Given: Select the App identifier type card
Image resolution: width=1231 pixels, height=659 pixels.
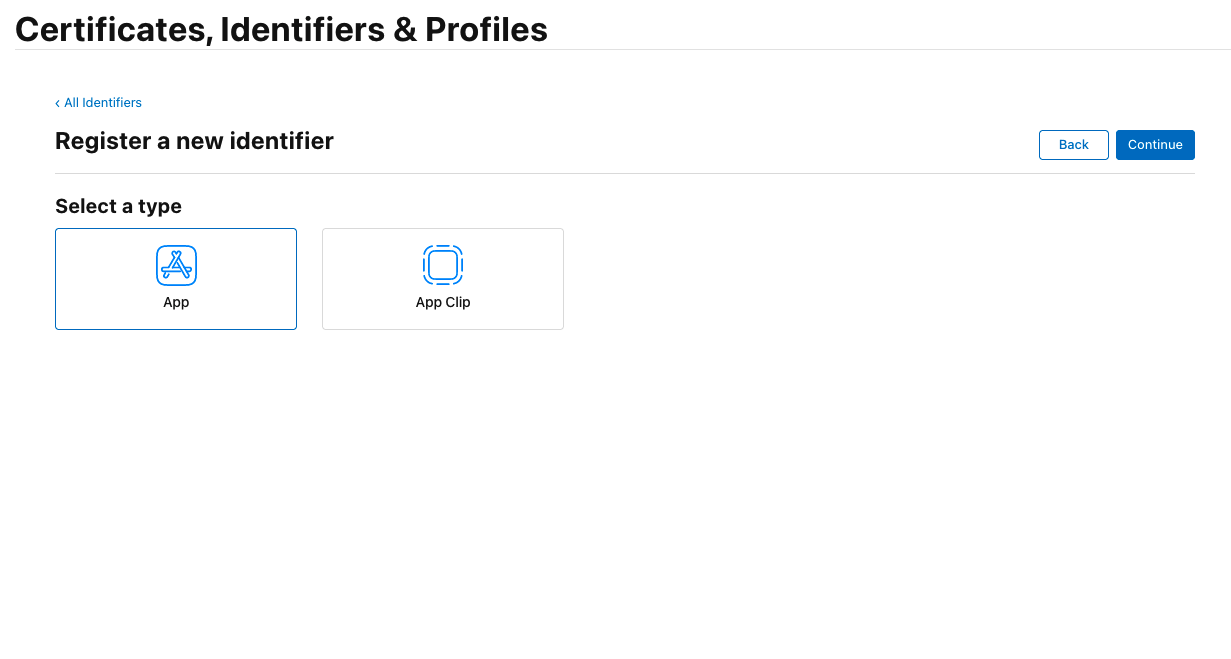Looking at the screenshot, I should click(x=176, y=278).
